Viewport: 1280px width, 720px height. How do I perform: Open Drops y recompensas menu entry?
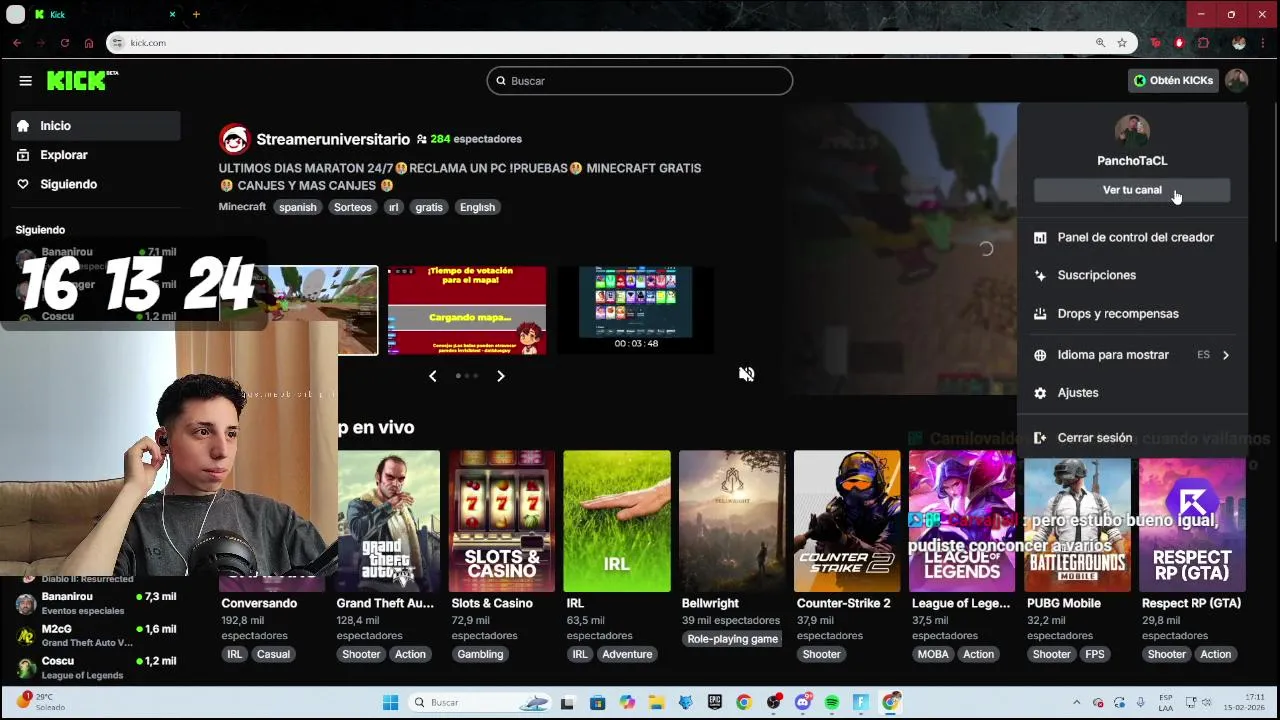pyautogui.click(x=1132, y=314)
